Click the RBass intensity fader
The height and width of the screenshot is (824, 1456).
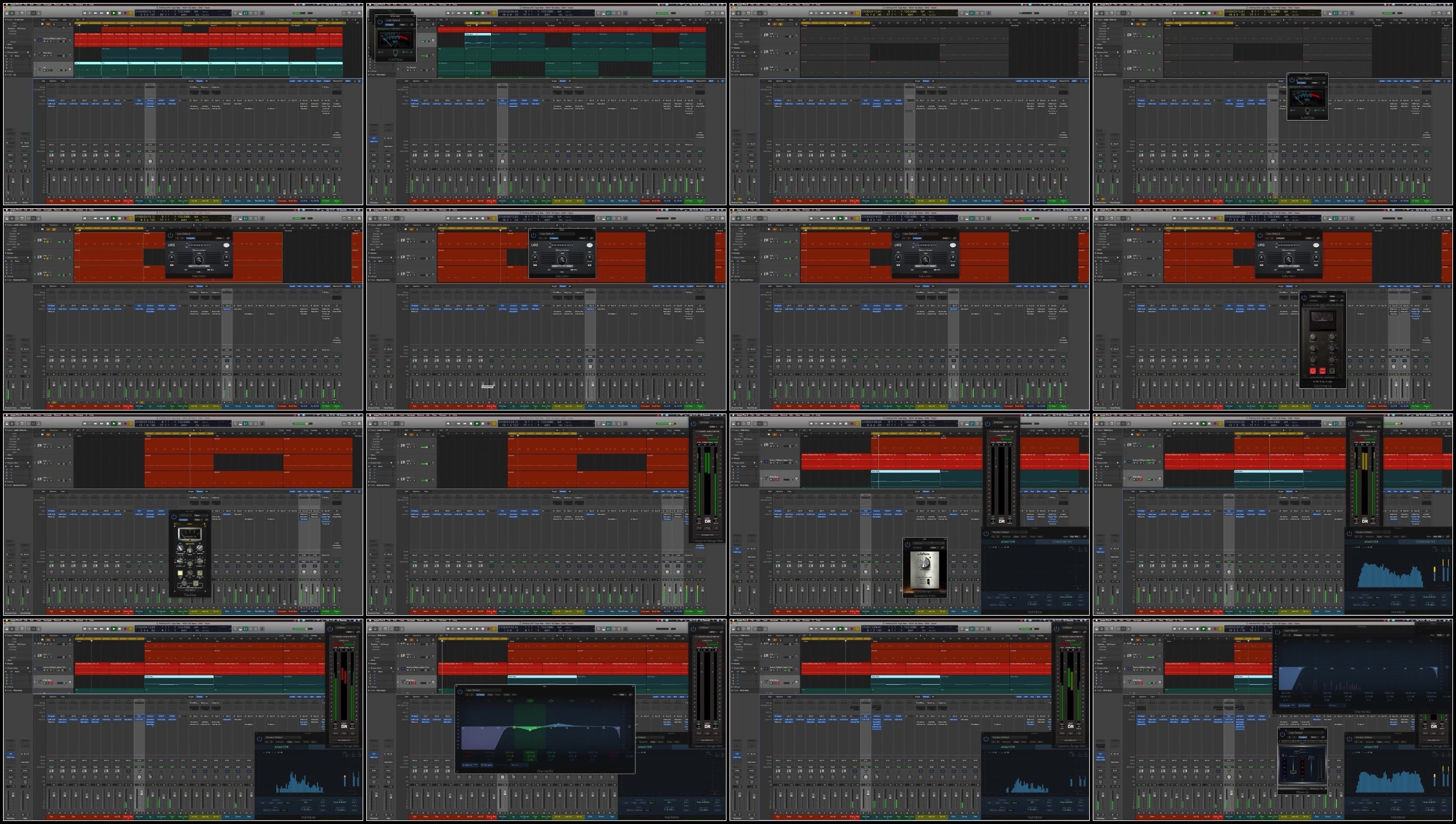1293,772
